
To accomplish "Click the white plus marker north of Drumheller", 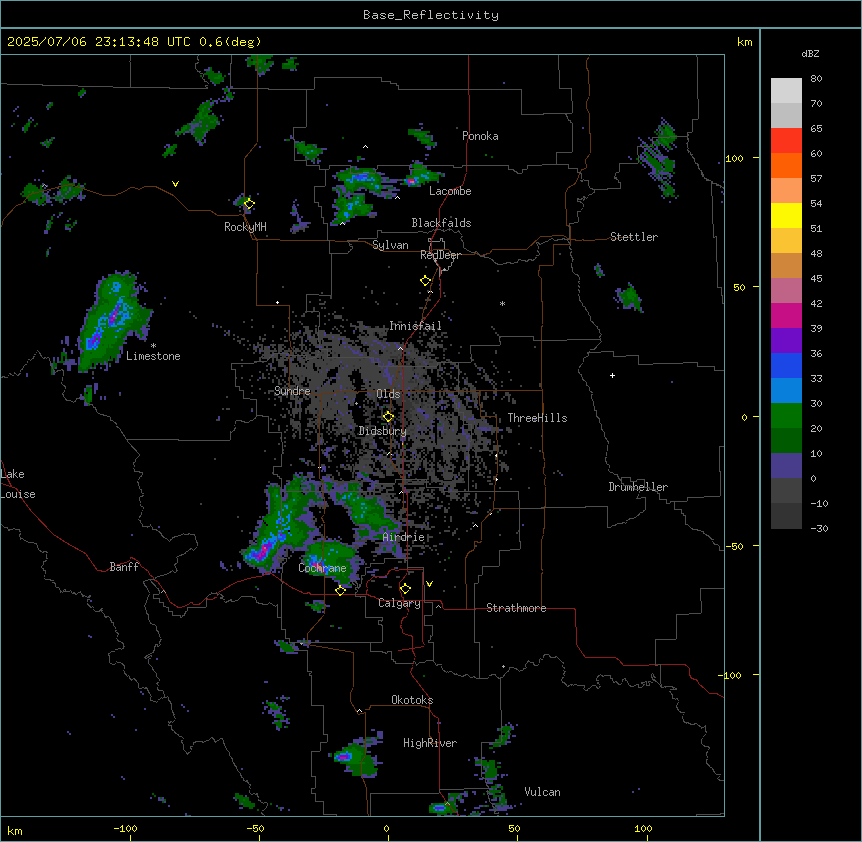I will coord(612,375).
